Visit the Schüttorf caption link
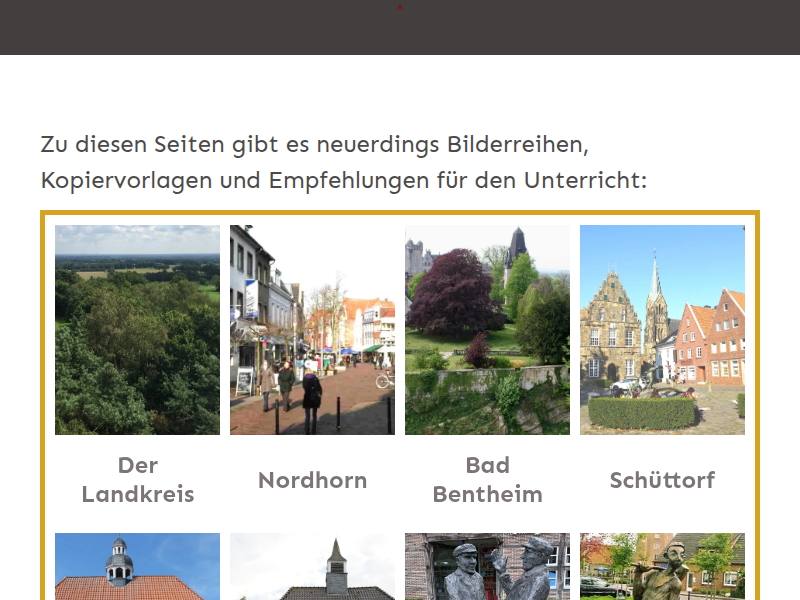This screenshot has height=600, width=800. [662, 480]
